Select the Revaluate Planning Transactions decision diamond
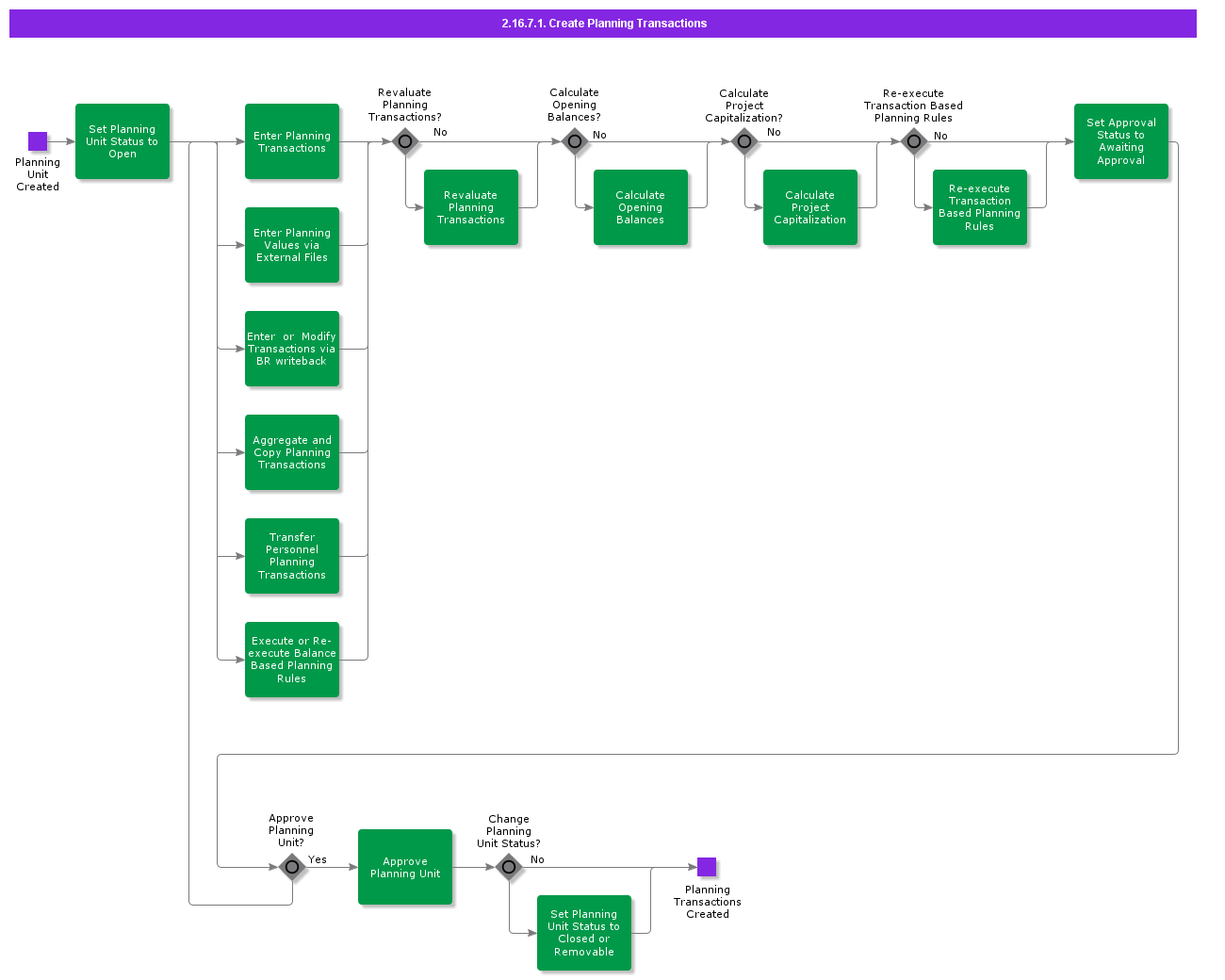This screenshot has width=1225, height=980. [405, 141]
